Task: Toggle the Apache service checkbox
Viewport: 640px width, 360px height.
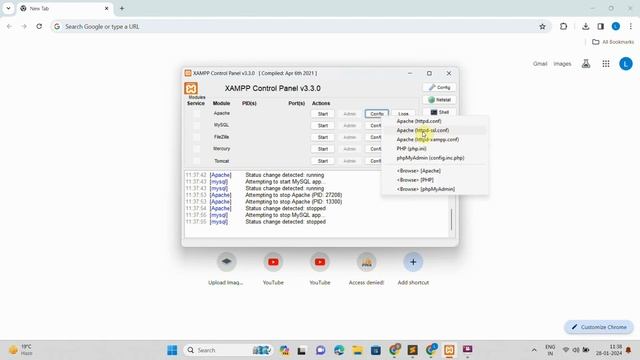Action: (197, 114)
